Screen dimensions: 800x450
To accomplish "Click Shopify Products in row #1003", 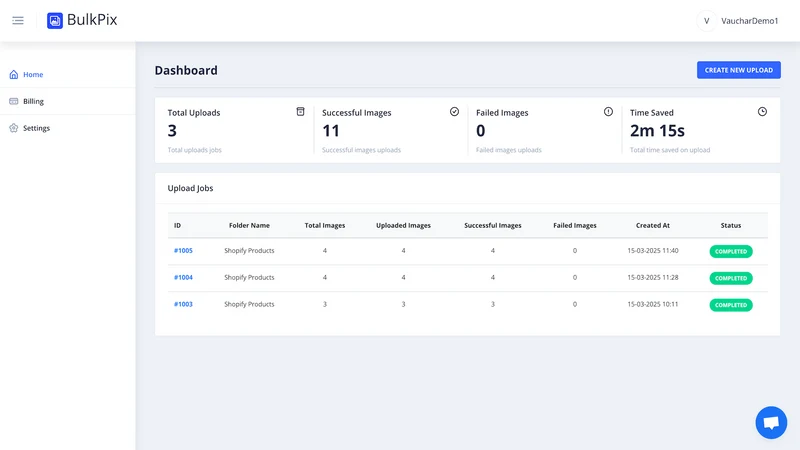I will [249, 304].
